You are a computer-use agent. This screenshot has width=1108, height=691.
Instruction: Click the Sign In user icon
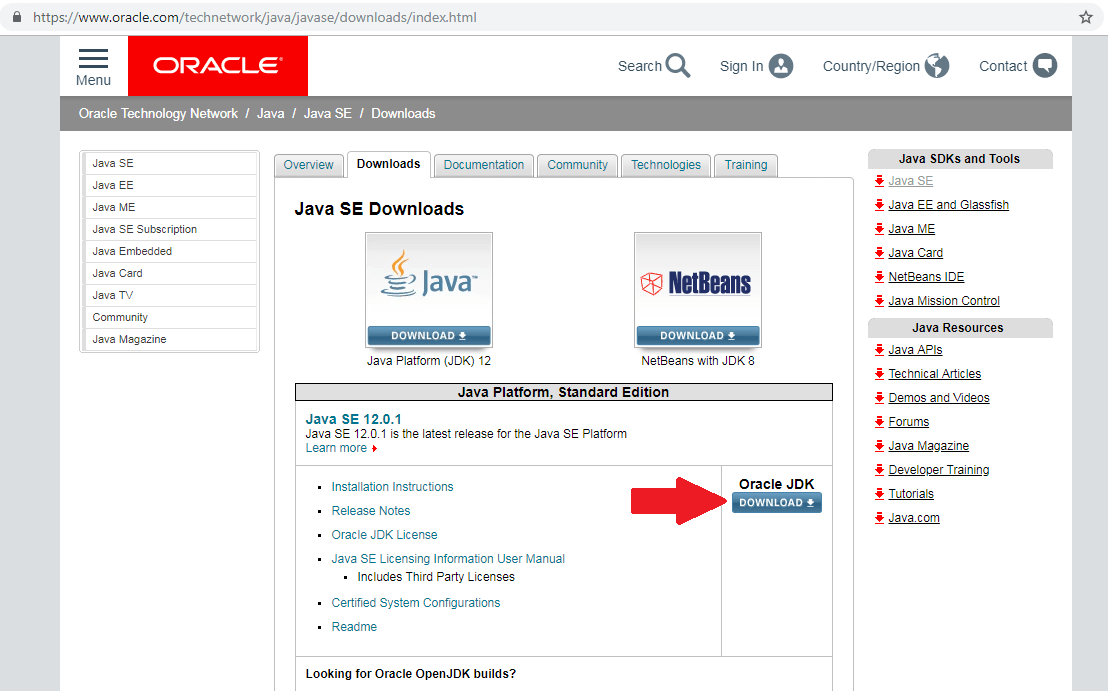(781, 66)
